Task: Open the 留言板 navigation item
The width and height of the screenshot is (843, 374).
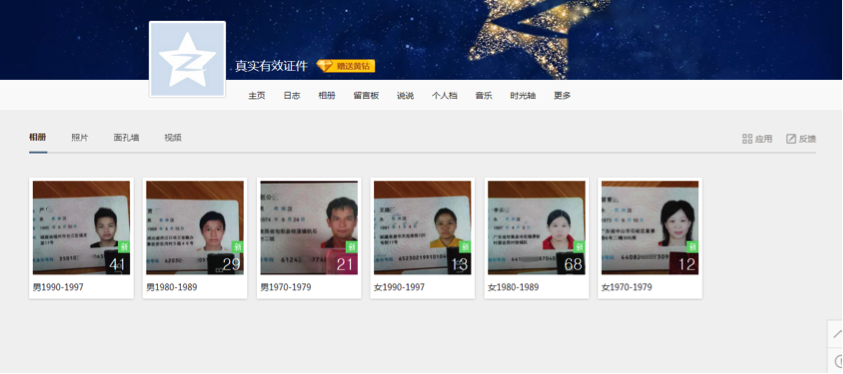Action: [366, 96]
